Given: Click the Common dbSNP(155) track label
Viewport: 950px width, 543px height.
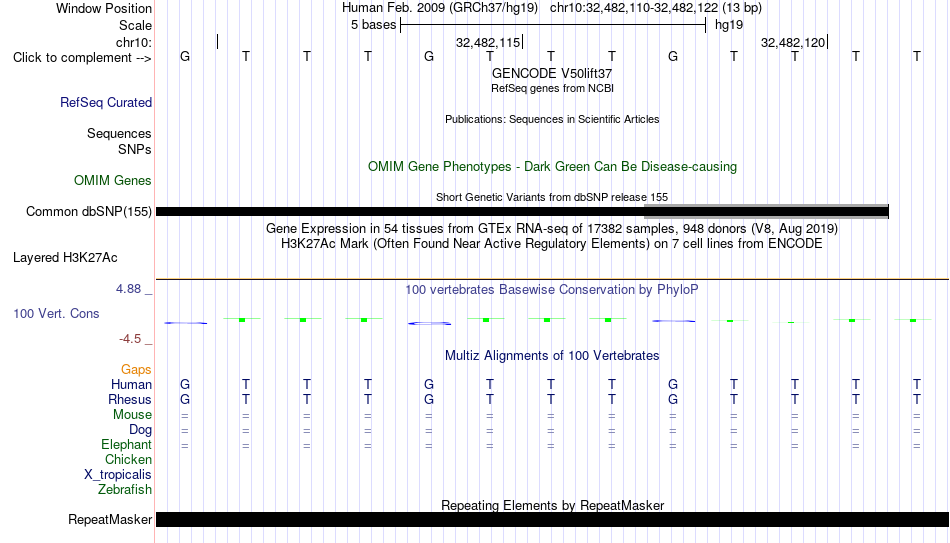Looking at the screenshot, I should [x=89, y=212].
